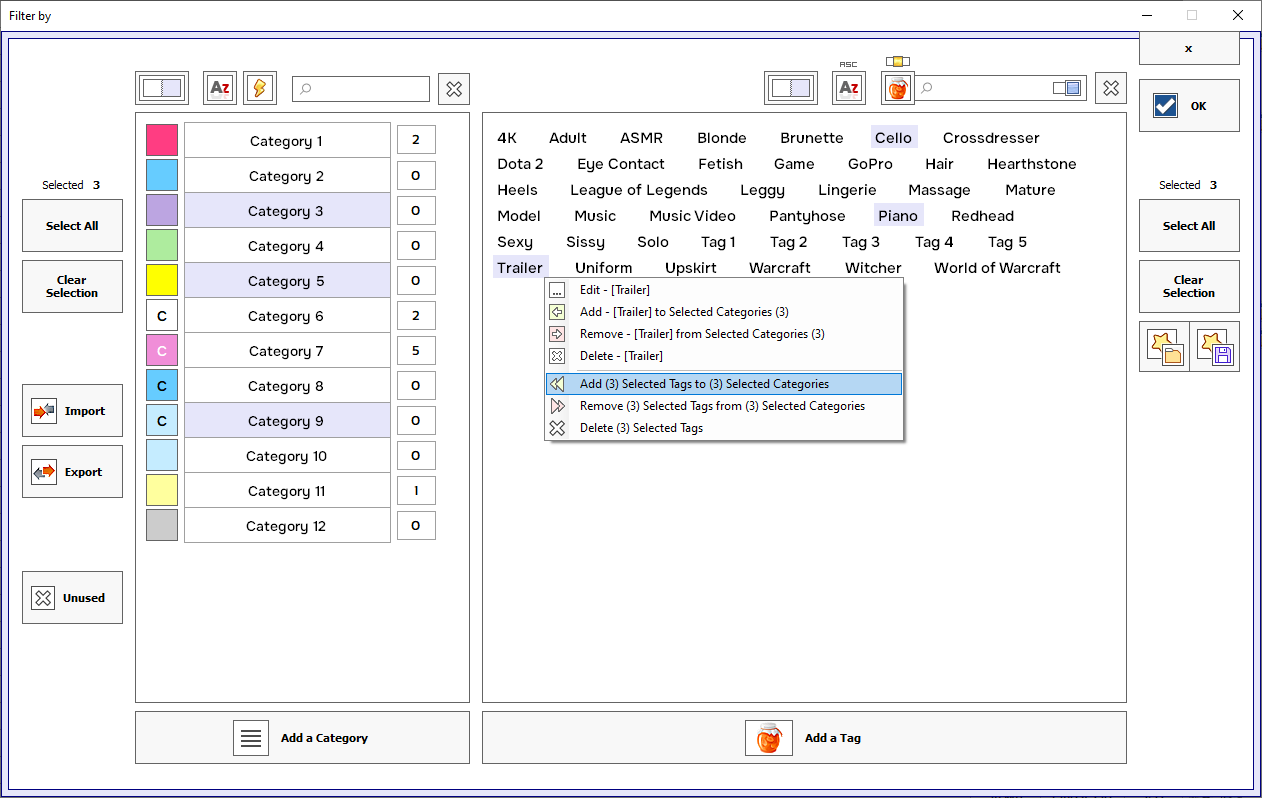The height and width of the screenshot is (798, 1262).
Task: Open the green swatch of Category 4
Action: point(162,245)
